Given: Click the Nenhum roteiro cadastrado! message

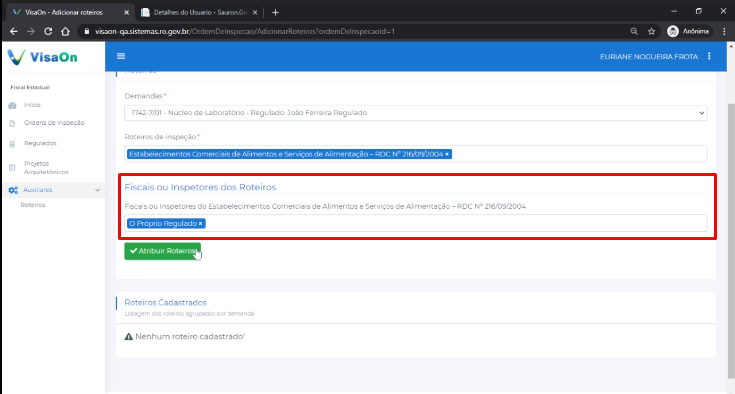Looking at the screenshot, I should [190, 336].
